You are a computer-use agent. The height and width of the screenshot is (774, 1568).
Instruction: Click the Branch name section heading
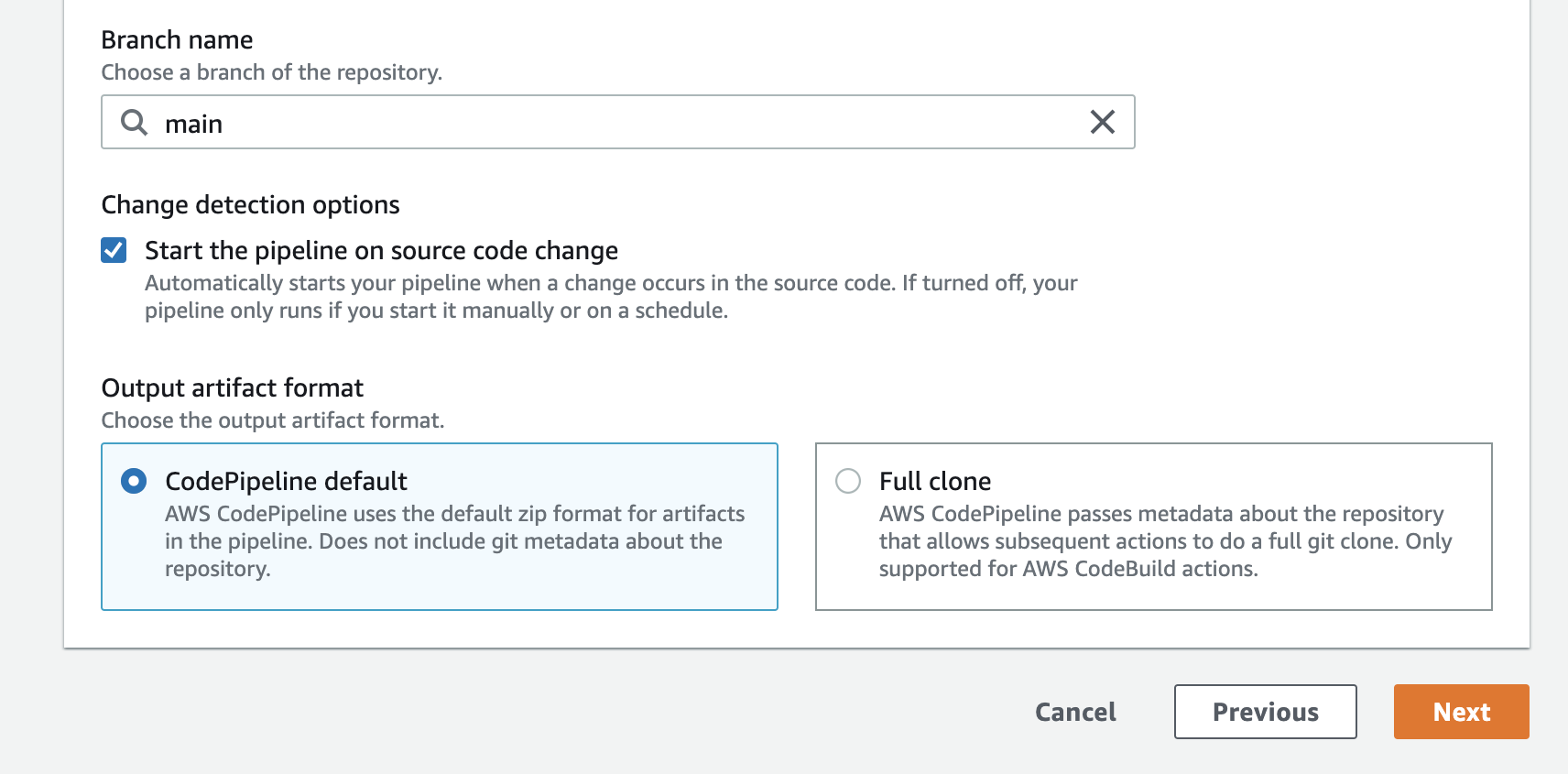(177, 39)
